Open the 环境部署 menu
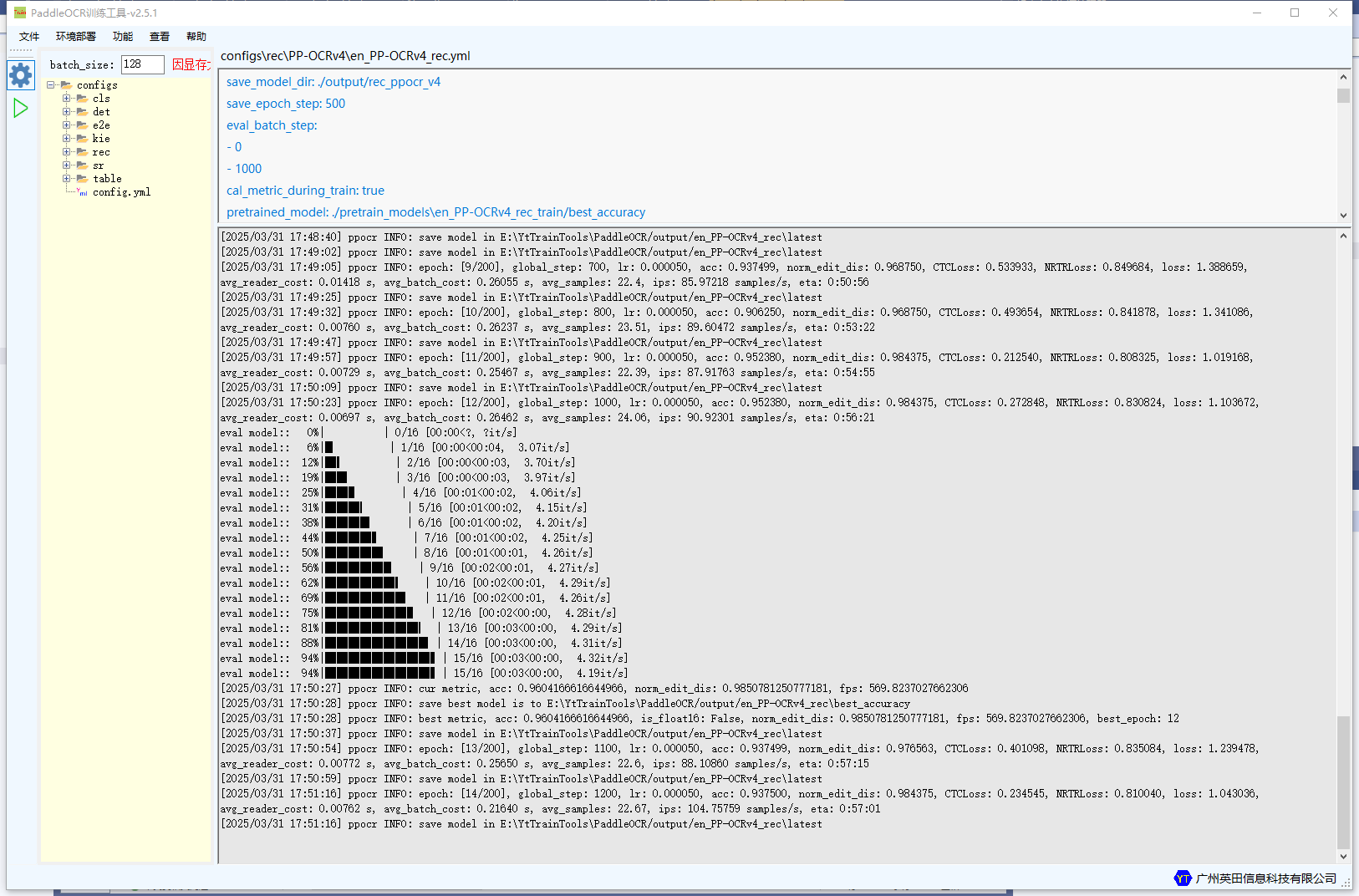This screenshot has height=896, width=1359. 76,37
